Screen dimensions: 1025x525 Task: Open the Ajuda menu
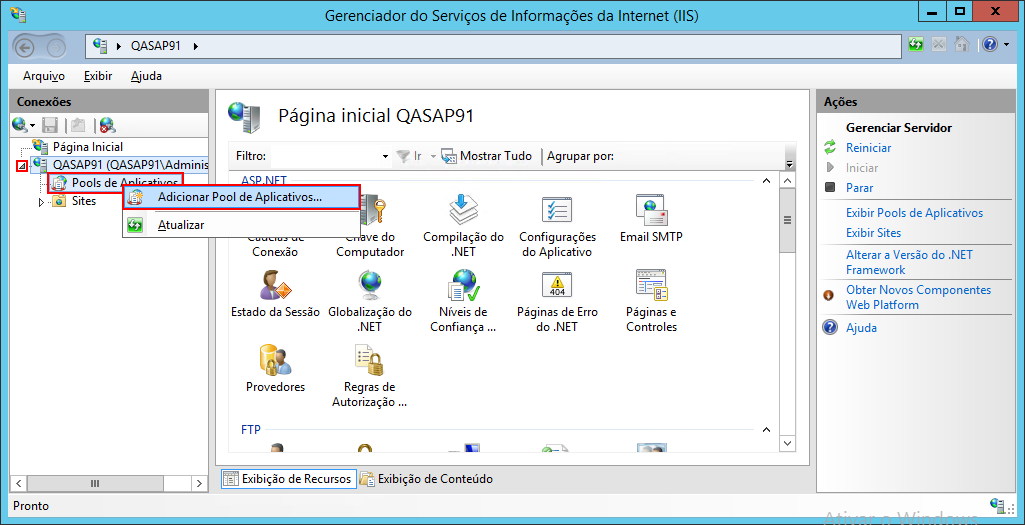(146, 76)
